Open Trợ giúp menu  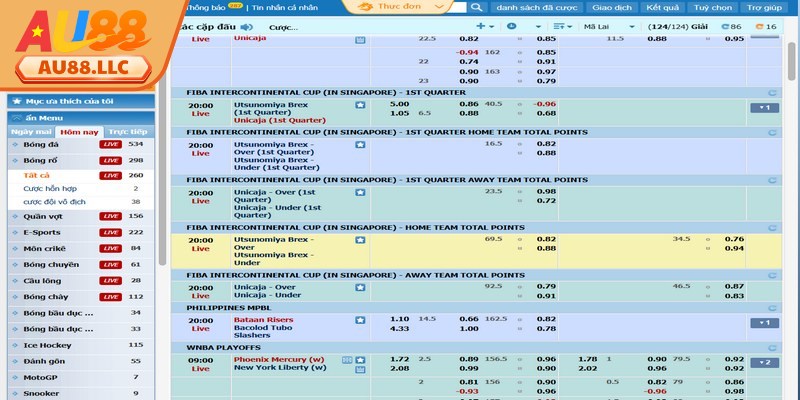coord(764,8)
